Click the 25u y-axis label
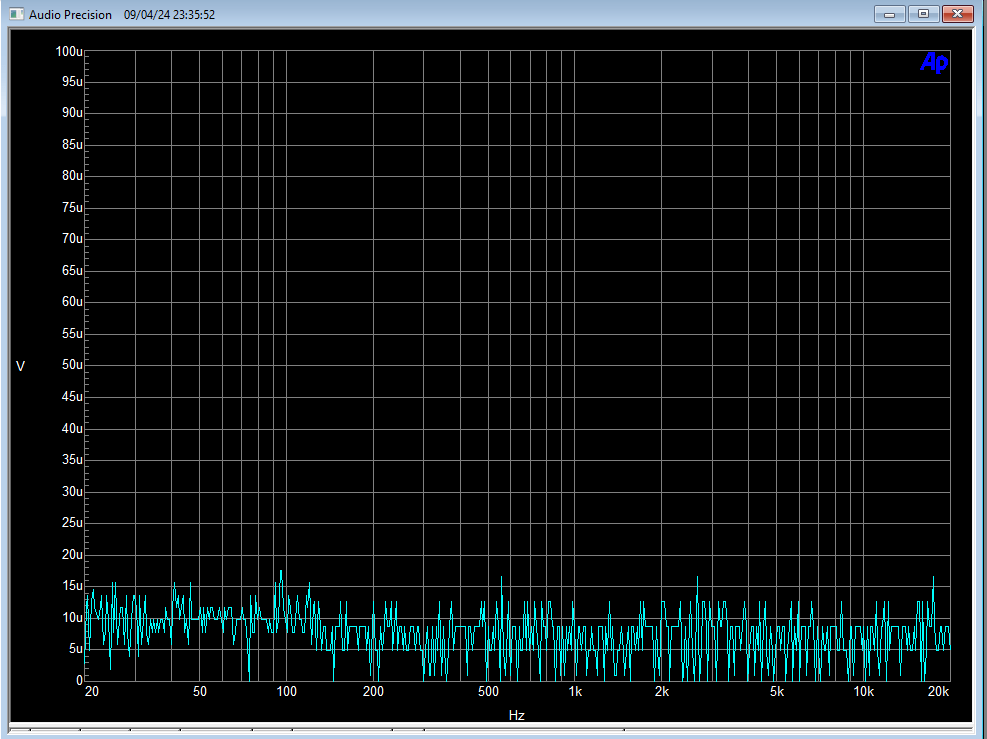The width and height of the screenshot is (987, 739). tap(72, 522)
